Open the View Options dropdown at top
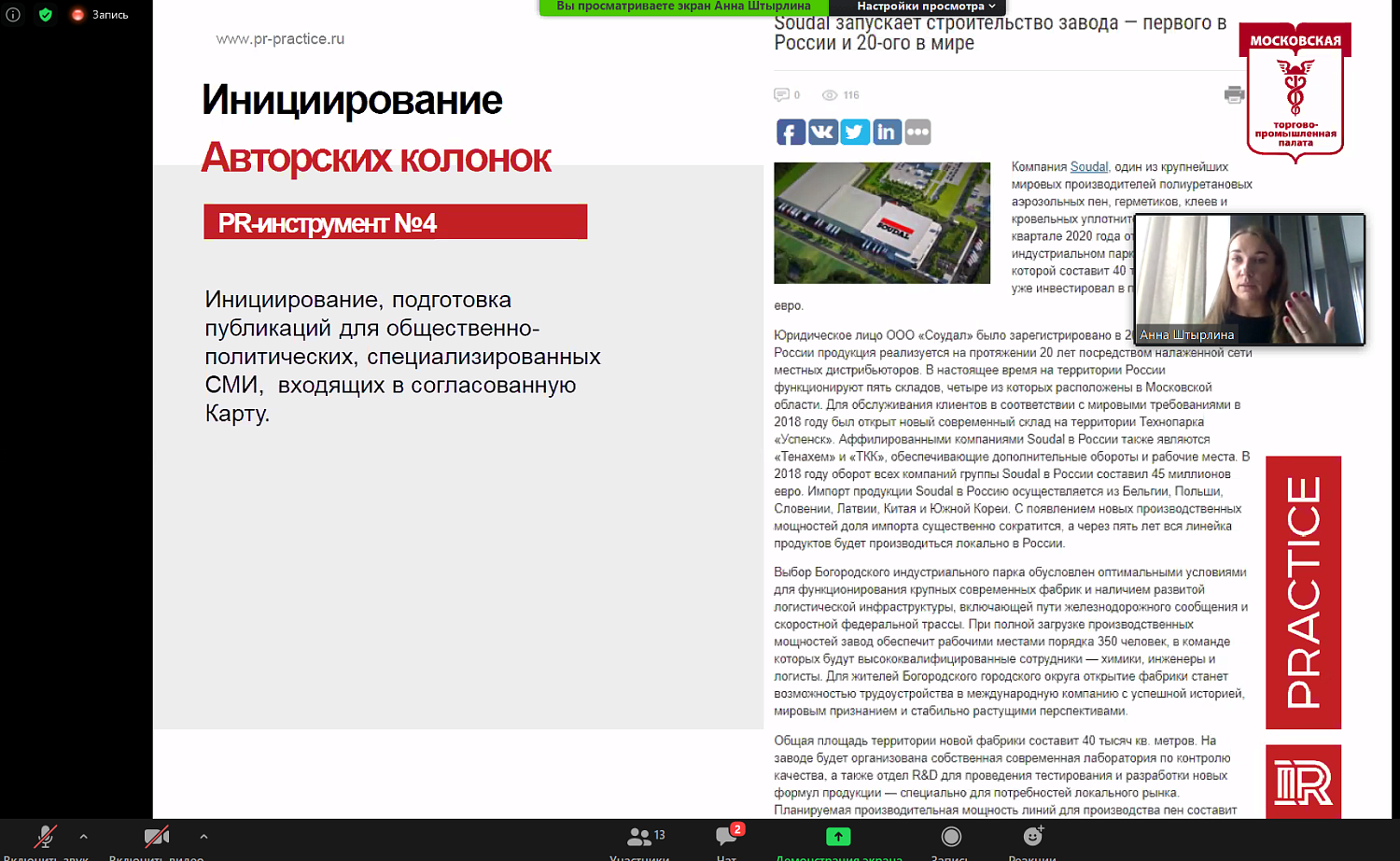This screenshot has width=1400, height=861. click(x=924, y=7)
